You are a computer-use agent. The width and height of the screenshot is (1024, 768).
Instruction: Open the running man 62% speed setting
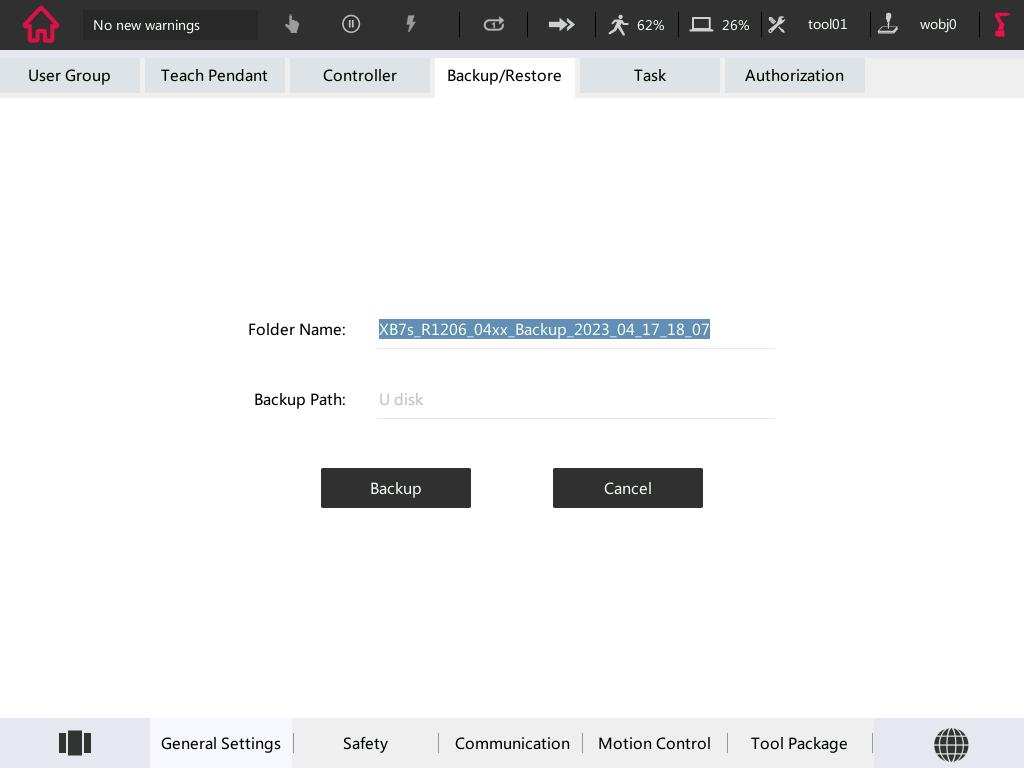[x=637, y=24]
